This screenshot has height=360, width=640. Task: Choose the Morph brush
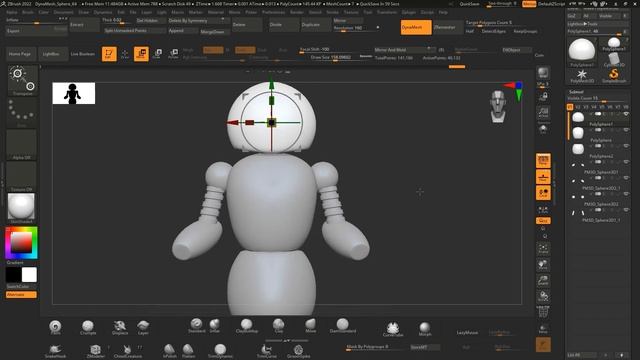pyautogui.click(x=424, y=329)
